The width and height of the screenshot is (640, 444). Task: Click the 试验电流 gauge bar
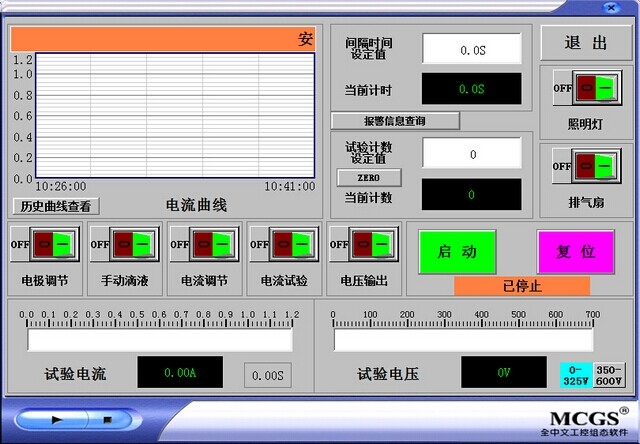[160, 340]
